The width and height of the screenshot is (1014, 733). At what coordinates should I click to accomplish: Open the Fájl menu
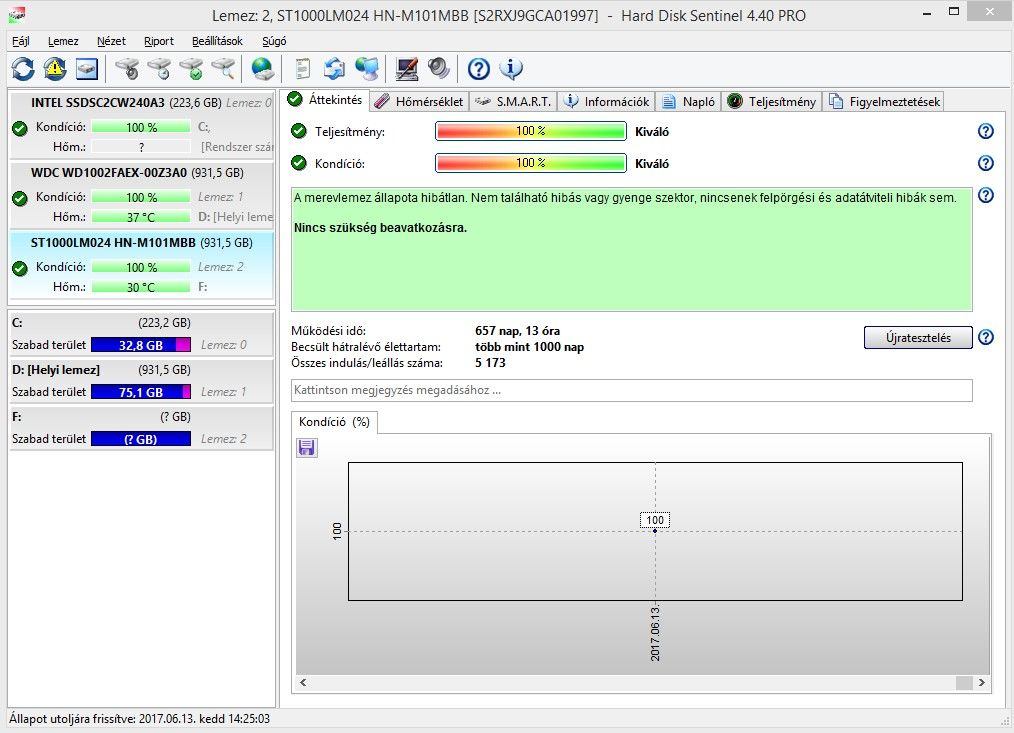pos(21,41)
